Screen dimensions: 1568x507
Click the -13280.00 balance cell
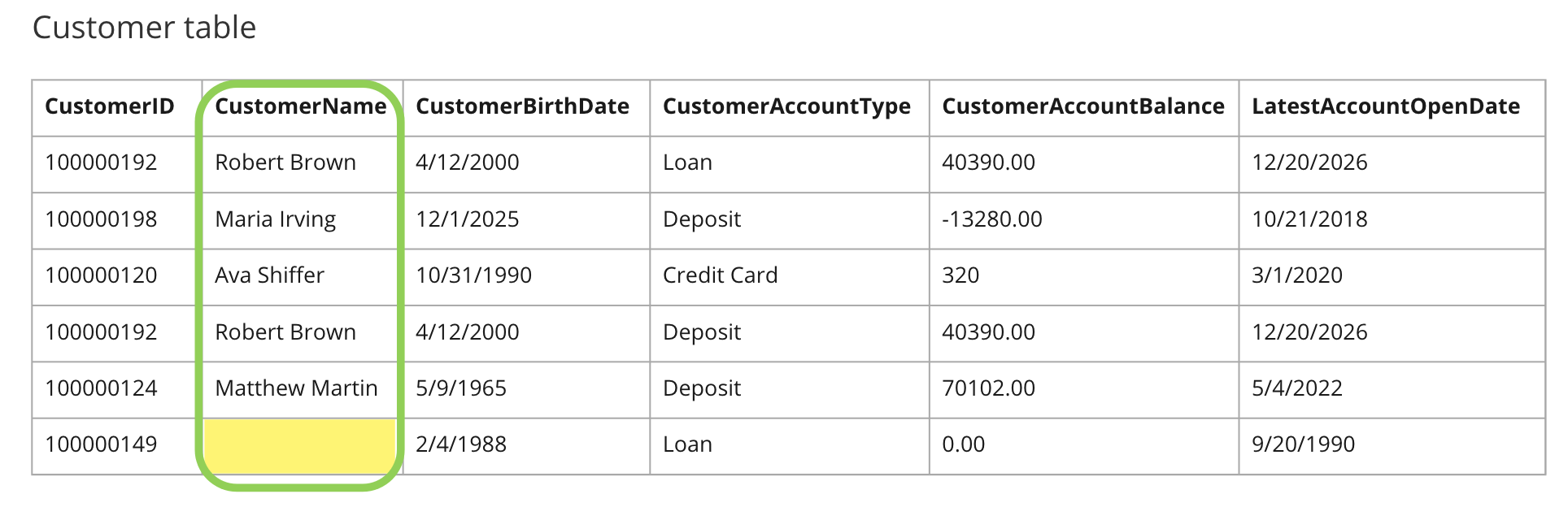click(1084, 220)
